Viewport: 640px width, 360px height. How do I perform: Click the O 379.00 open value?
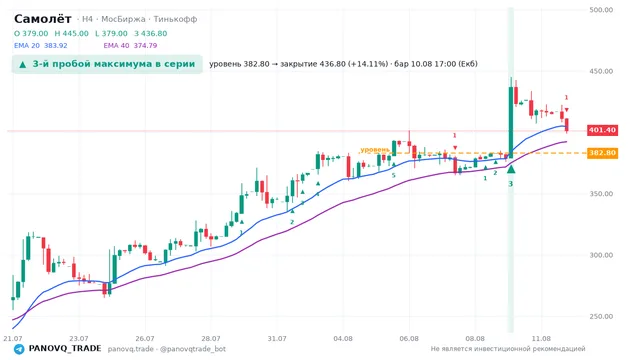click(x=31, y=33)
